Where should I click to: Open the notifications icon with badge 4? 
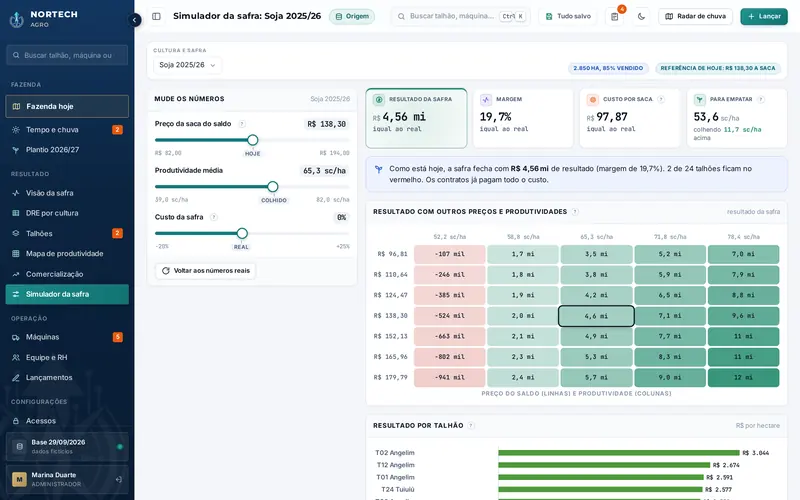(615, 16)
